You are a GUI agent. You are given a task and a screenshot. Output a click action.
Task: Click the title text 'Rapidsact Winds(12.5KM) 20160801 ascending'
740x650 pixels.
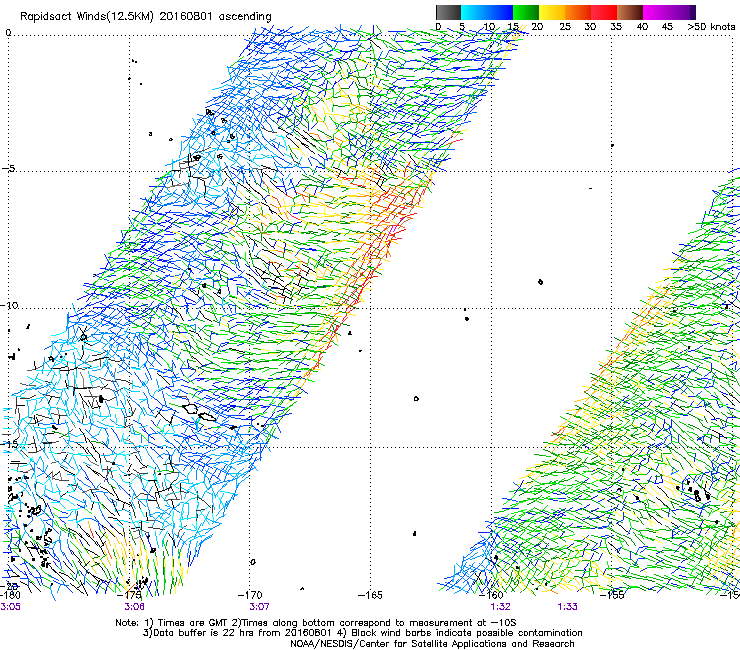coord(146,17)
